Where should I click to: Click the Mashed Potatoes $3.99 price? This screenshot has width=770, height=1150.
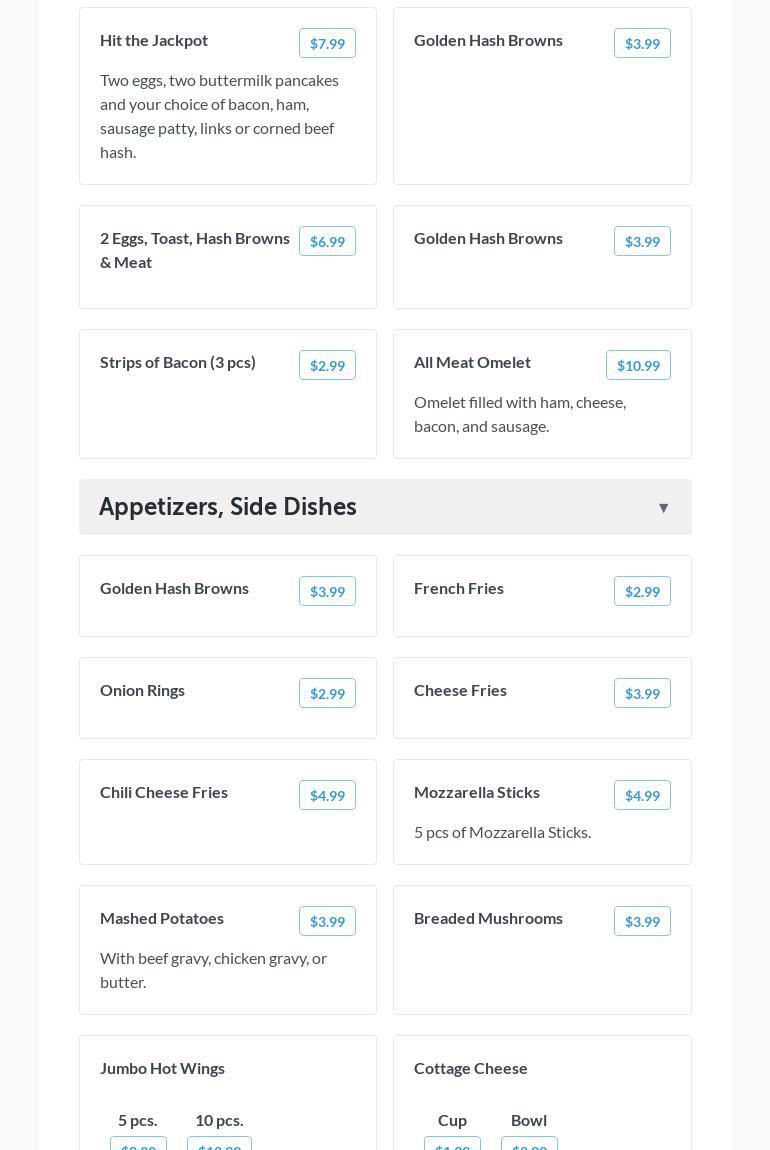click(327, 921)
